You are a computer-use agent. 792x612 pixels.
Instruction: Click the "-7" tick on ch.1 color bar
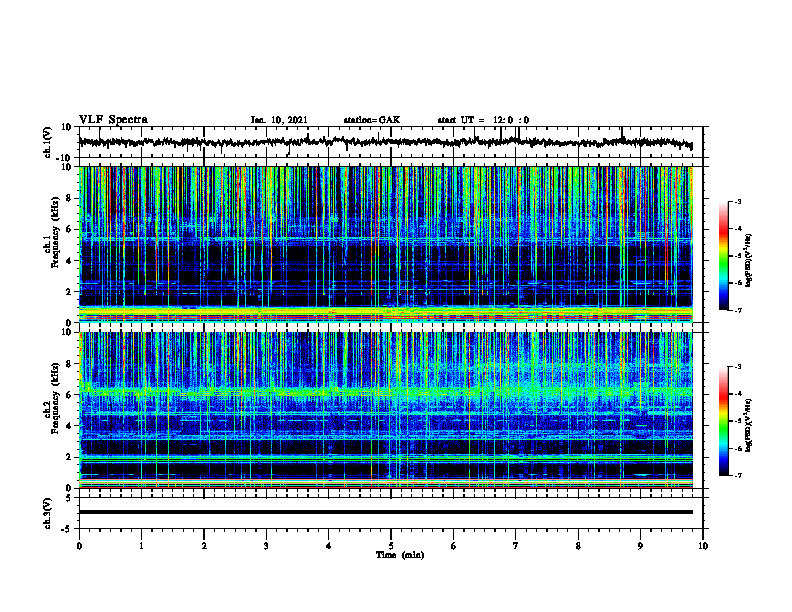click(x=738, y=310)
